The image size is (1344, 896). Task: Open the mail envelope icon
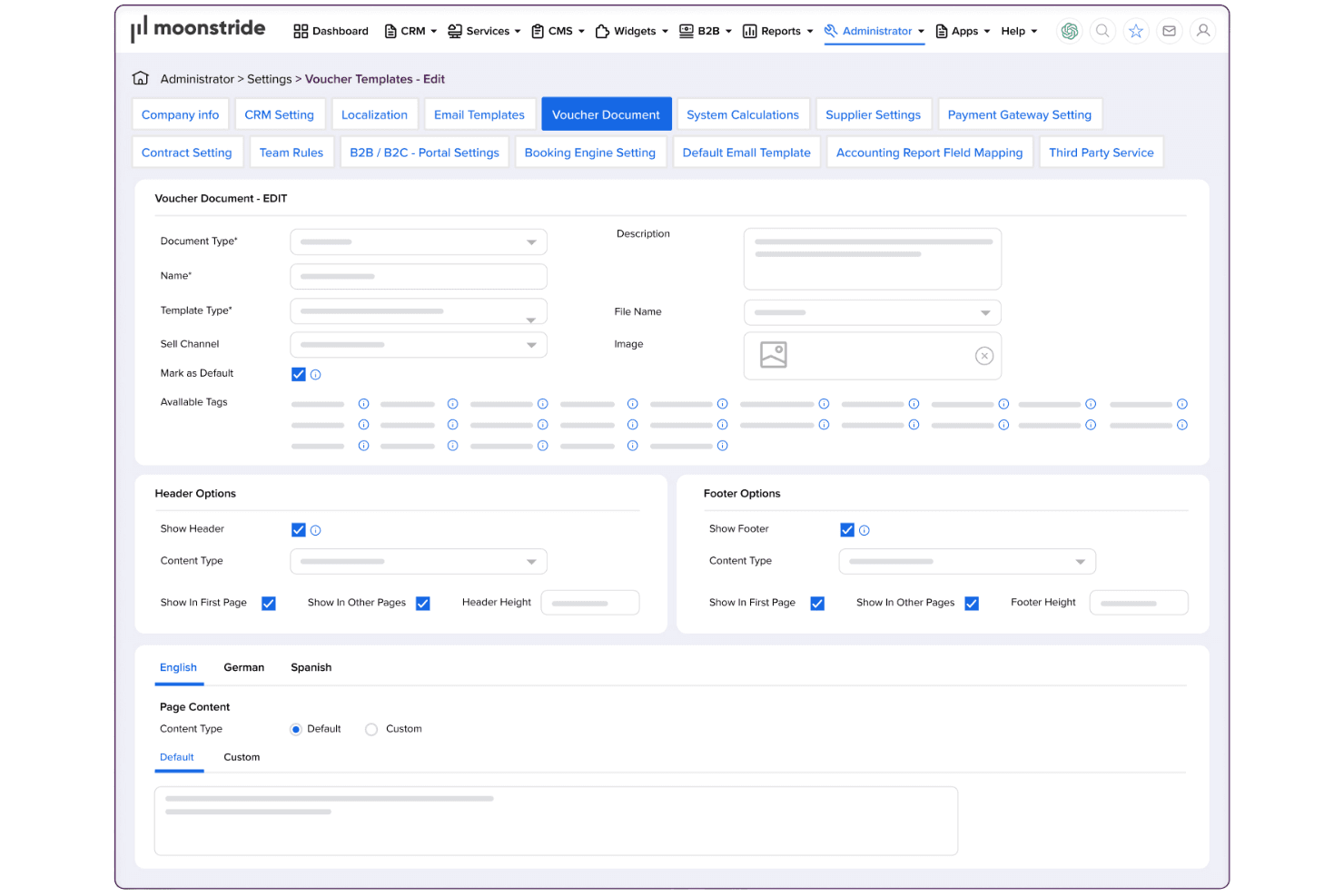click(1170, 31)
